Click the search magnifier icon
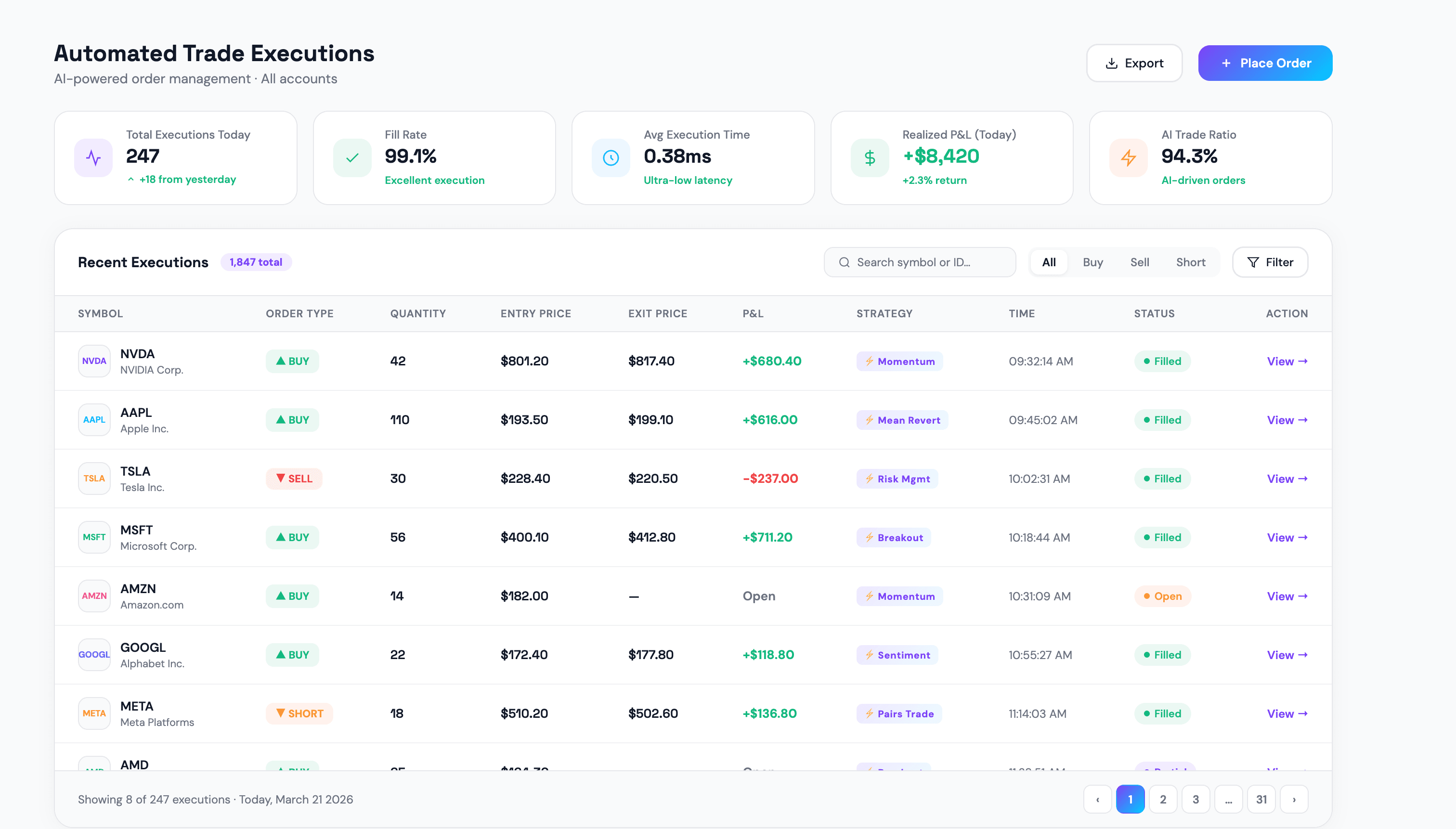 tap(845, 262)
